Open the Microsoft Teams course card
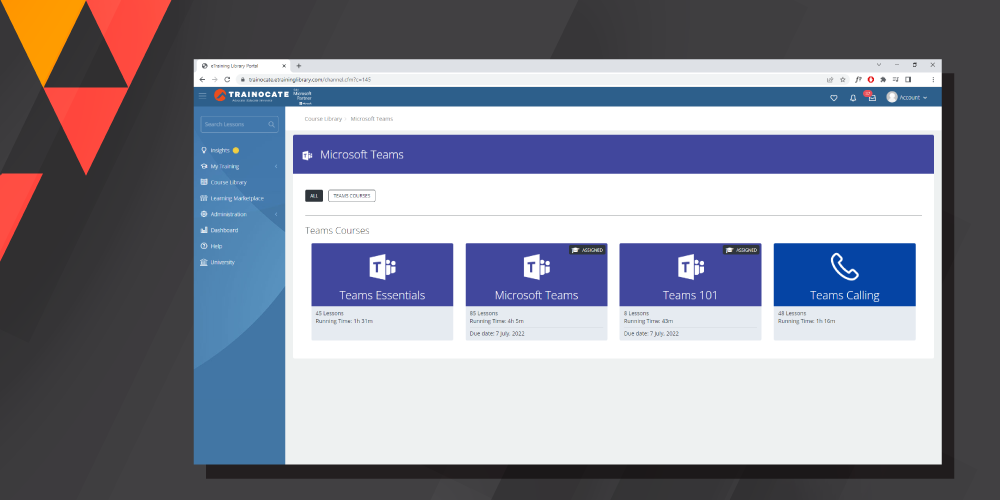This screenshot has height=500, width=1000. click(536, 291)
